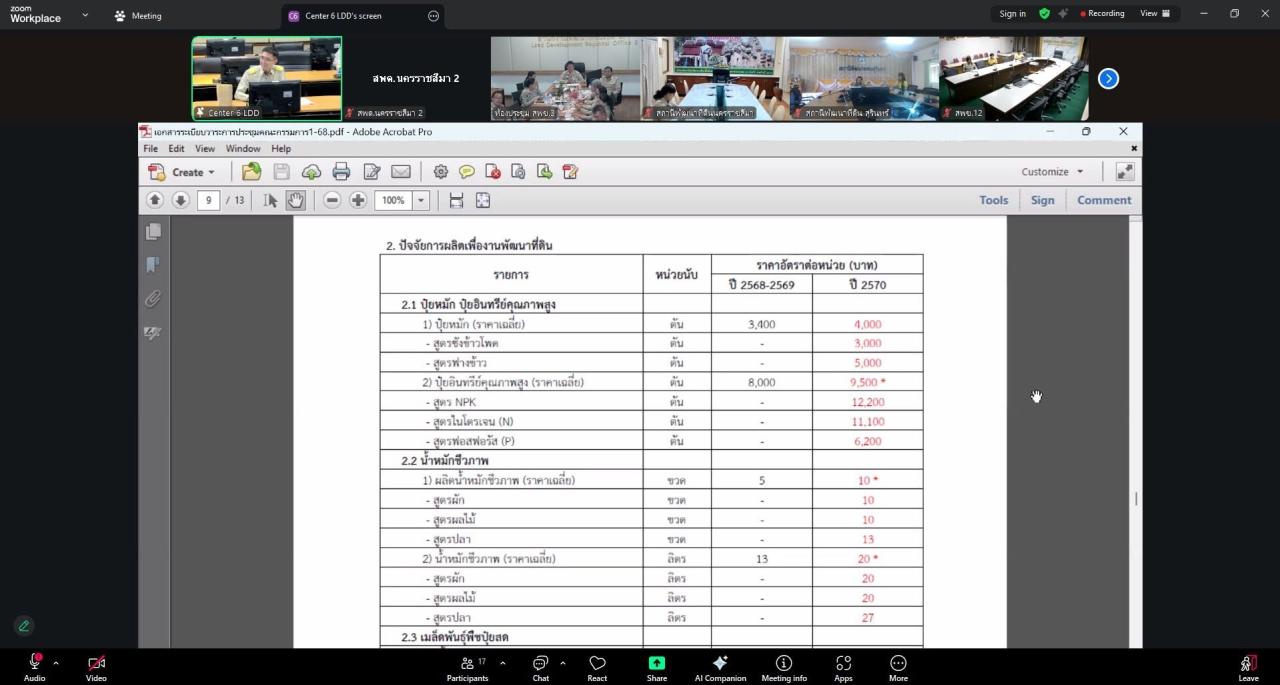Click the Save file icon in Acrobat
This screenshot has width=1280, height=685.
point(282,172)
